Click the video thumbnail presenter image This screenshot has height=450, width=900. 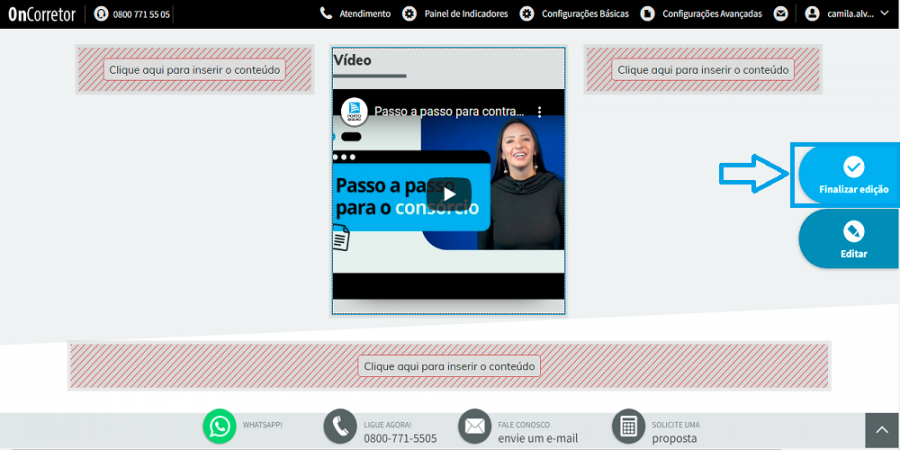(522, 184)
